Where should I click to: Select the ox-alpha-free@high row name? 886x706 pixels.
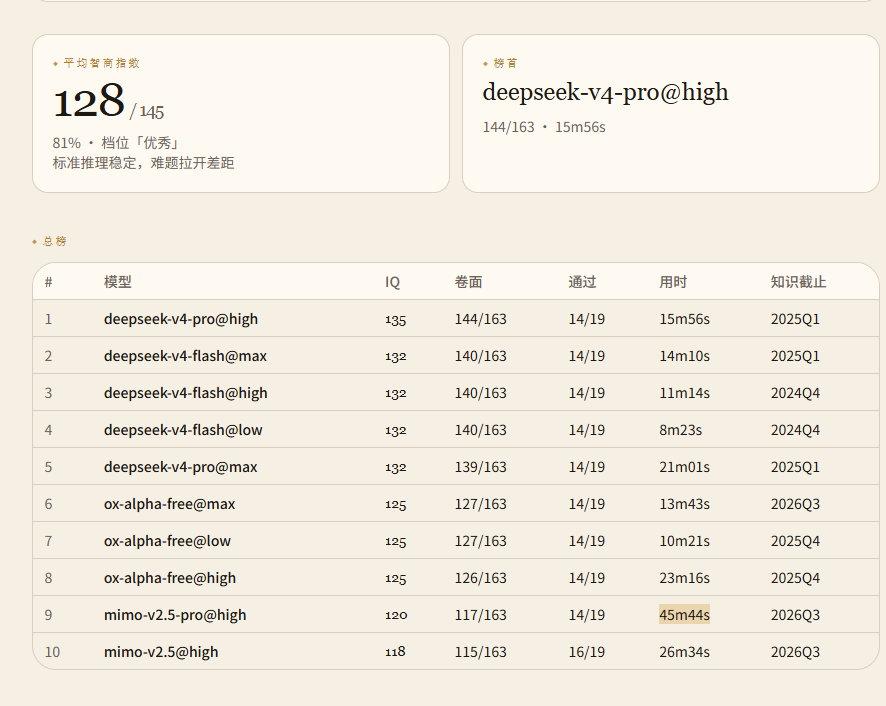click(170, 578)
